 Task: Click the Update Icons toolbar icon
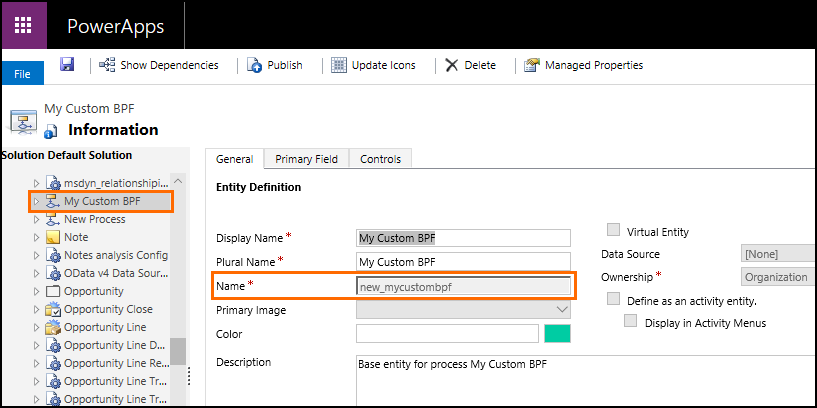point(338,65)
